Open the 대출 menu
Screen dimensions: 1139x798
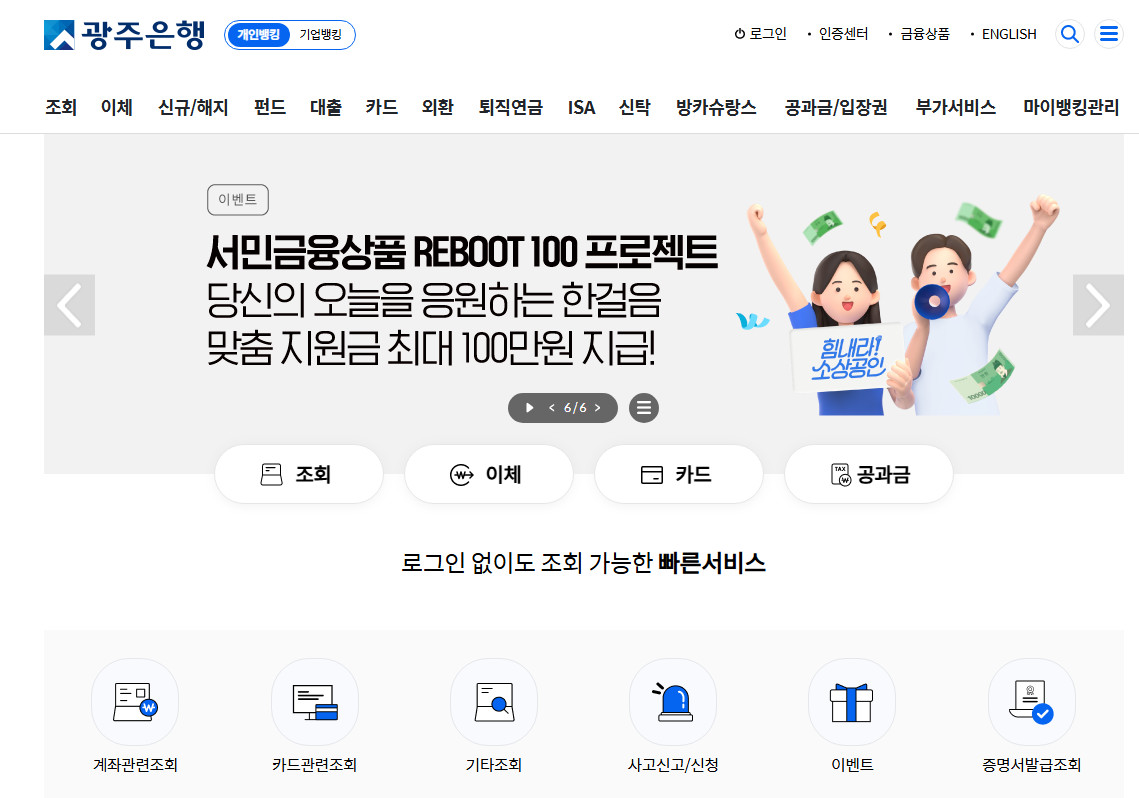pos(325,107)
